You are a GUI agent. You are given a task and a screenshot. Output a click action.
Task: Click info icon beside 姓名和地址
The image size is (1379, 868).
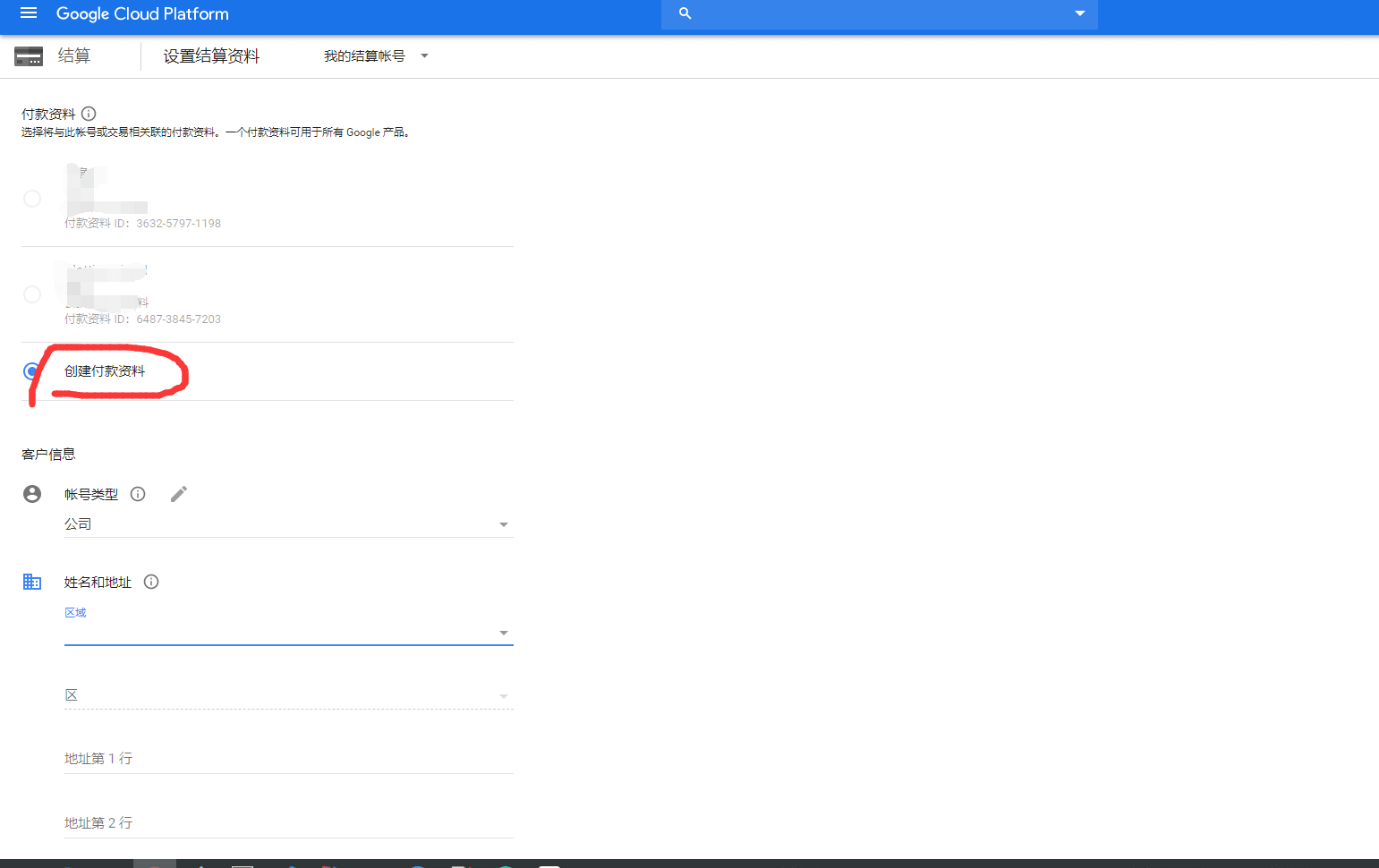click(151, 582)
